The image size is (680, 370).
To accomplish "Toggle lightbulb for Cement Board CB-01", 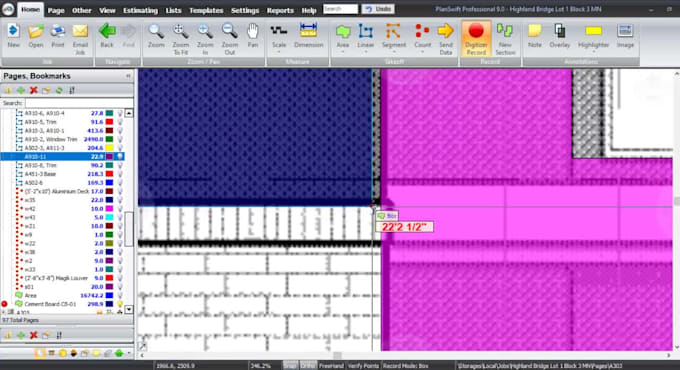I will pyautogui.click(x=120, y=304).
